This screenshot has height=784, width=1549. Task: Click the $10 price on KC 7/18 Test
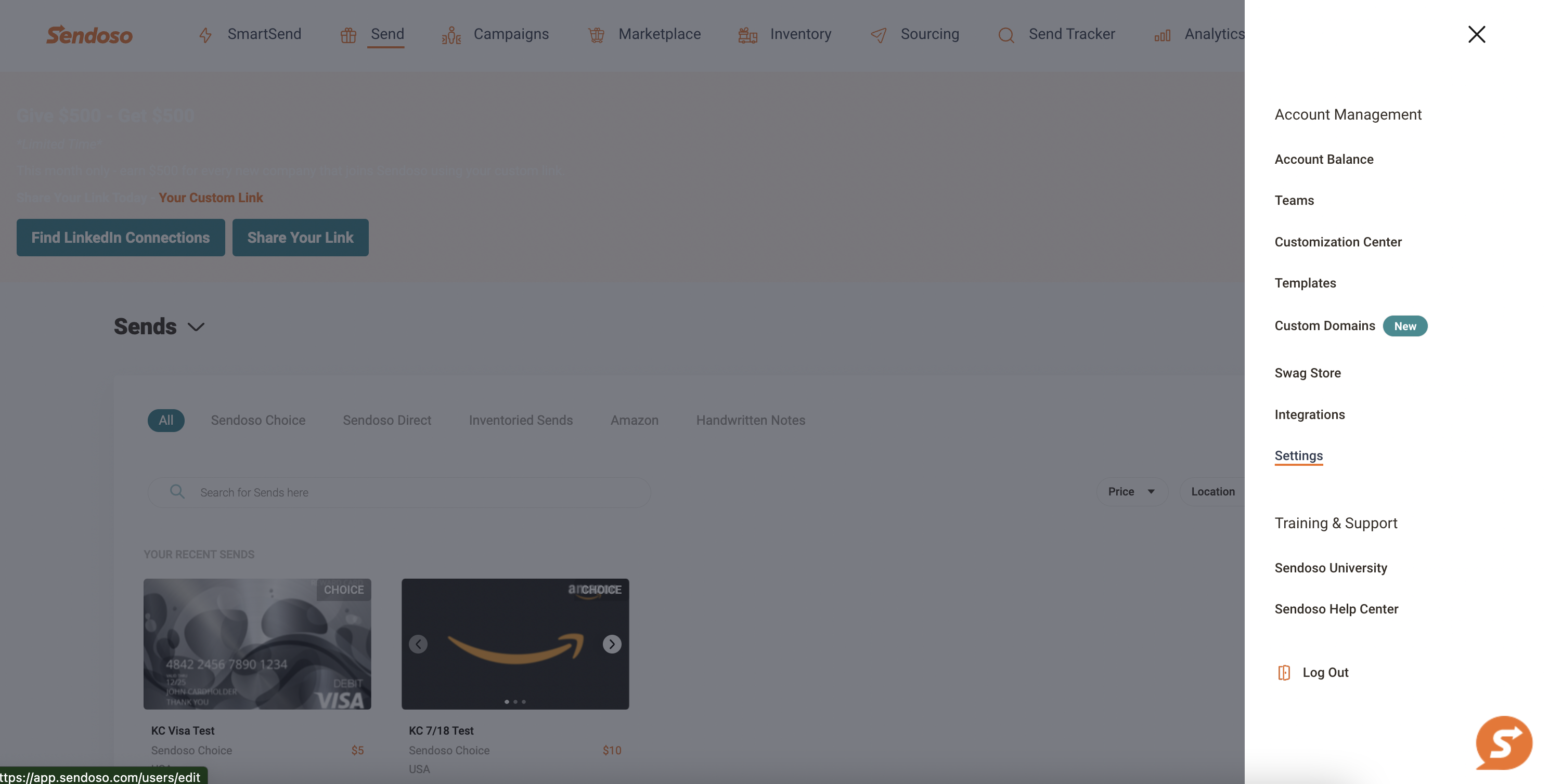tap(612, 750)
